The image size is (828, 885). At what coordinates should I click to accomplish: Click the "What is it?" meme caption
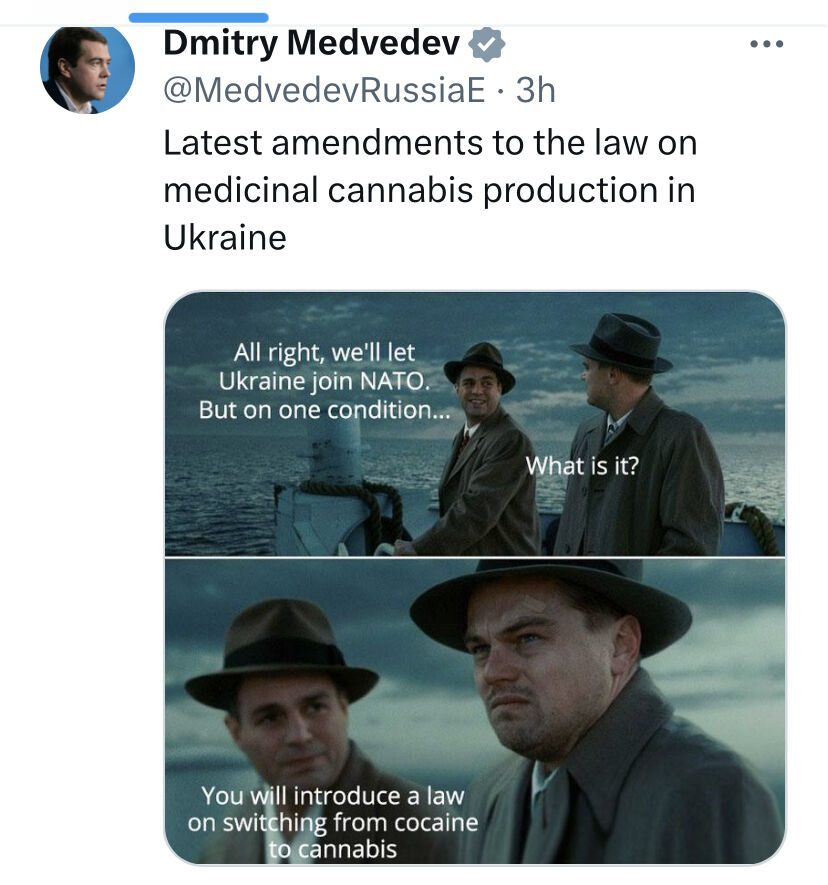tap(581, 465)
